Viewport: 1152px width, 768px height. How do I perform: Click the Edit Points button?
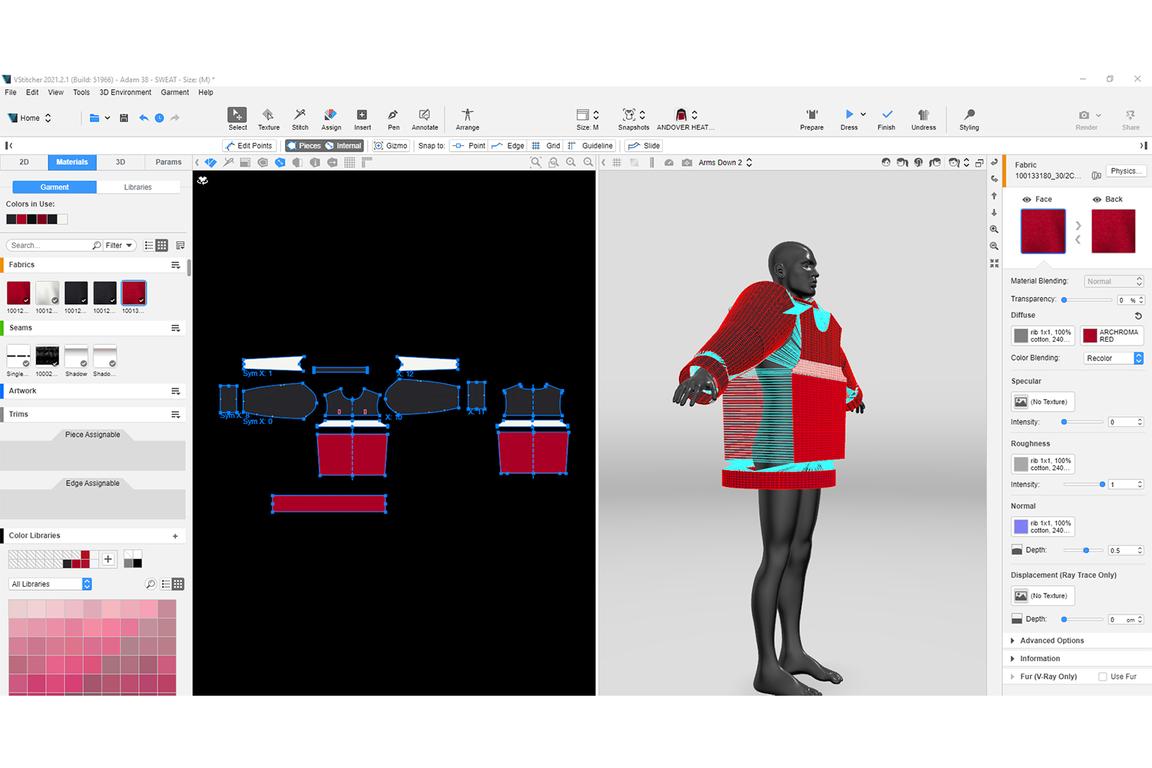click(249, 146)
